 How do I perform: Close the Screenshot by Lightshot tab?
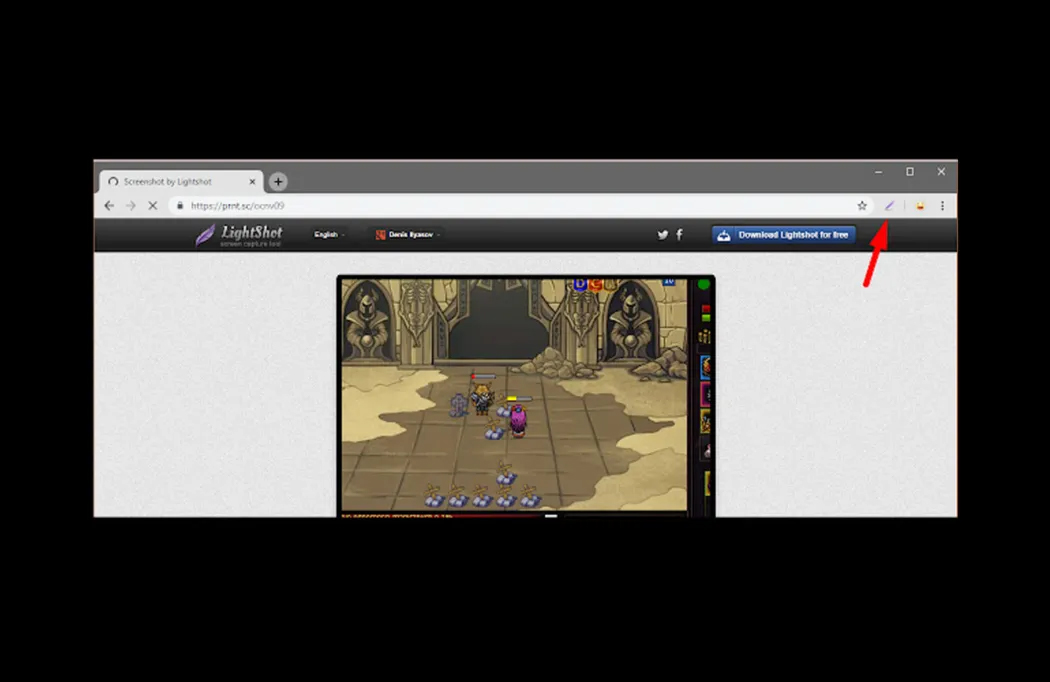(252, 182)
